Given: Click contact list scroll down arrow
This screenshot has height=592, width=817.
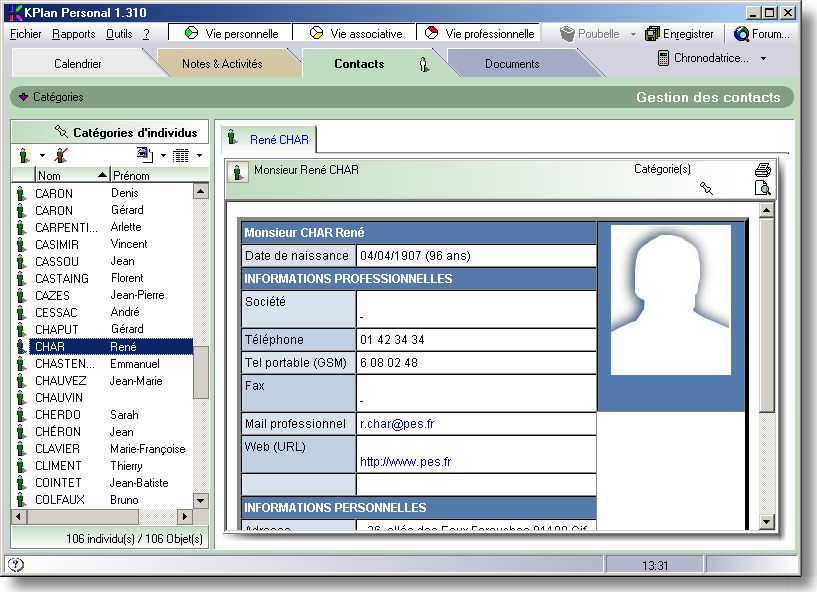Looking at the screenshot, I should (201, 501).
